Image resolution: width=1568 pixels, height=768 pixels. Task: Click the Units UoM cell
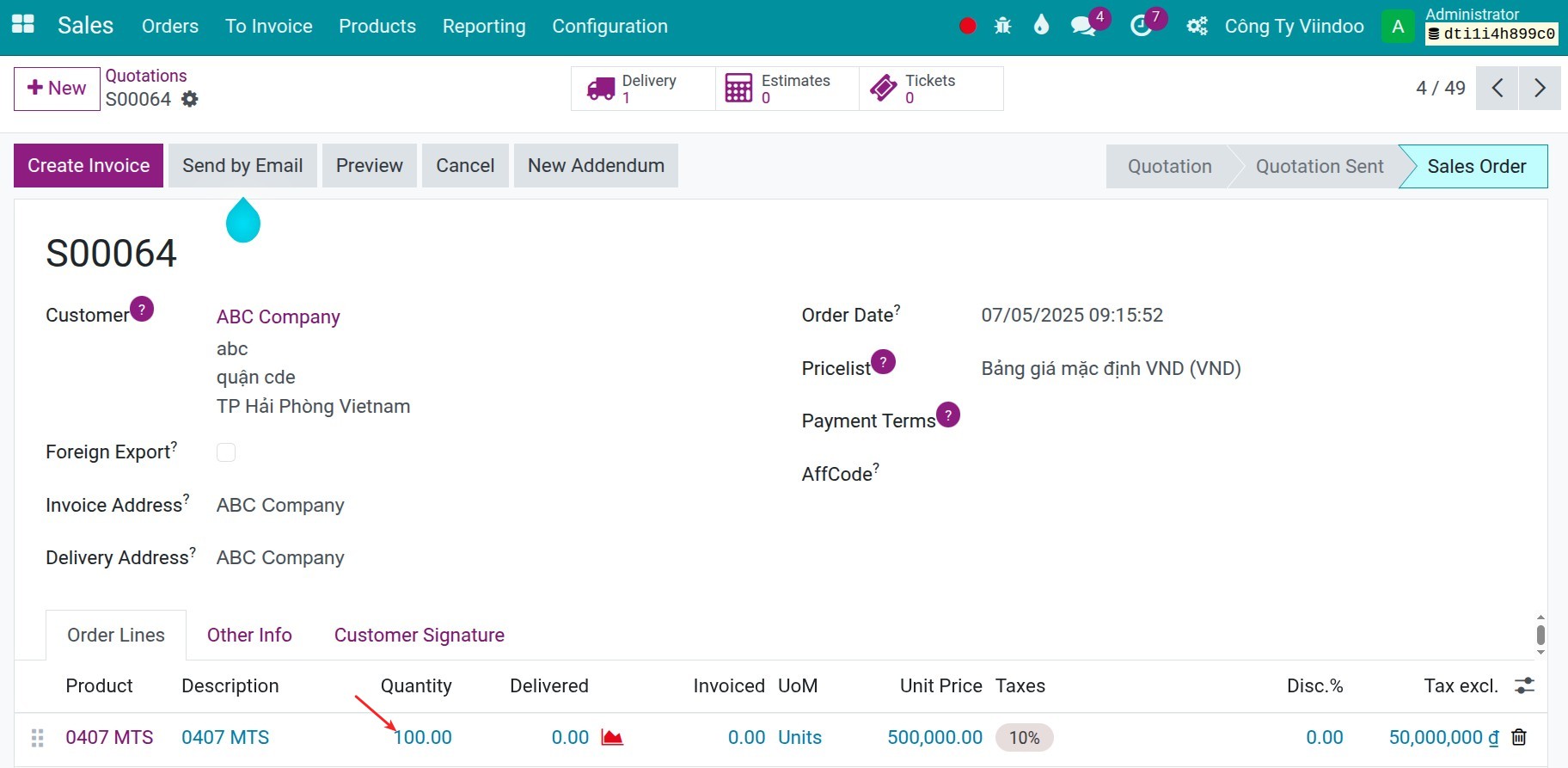click(799, 737)
